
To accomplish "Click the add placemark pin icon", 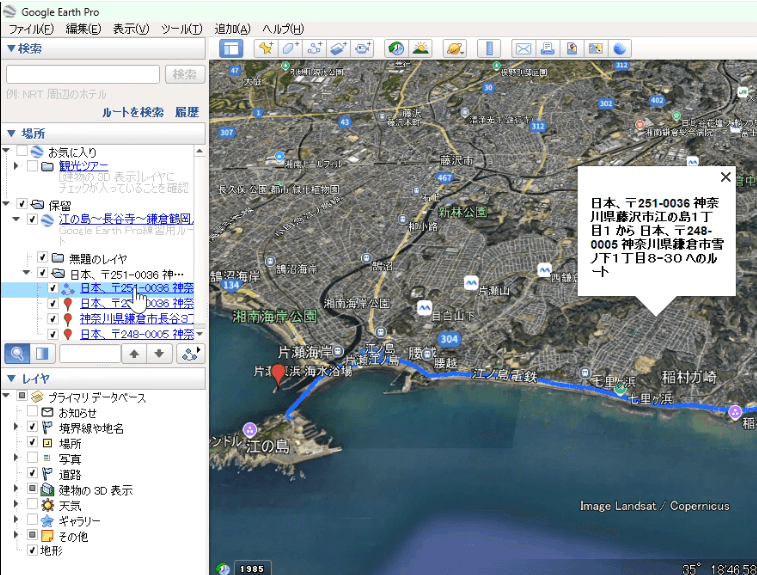I will click(265, 48).
